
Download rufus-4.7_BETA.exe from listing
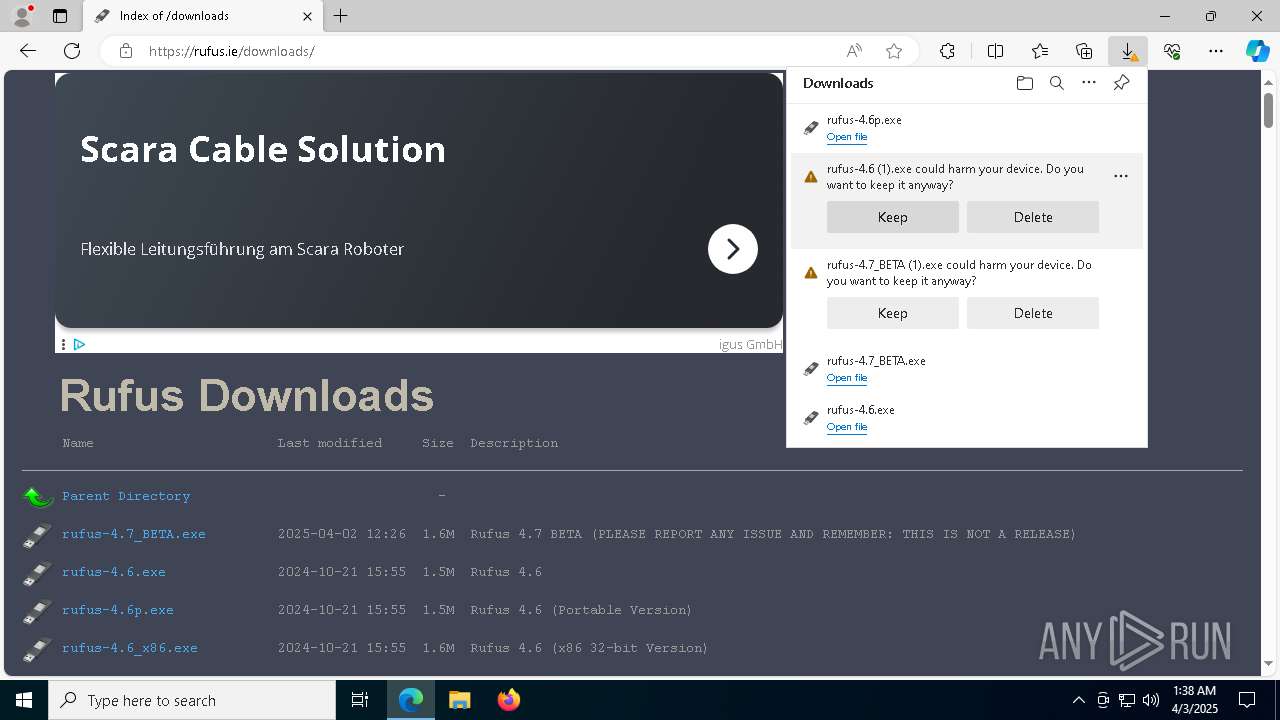(134, 534)
